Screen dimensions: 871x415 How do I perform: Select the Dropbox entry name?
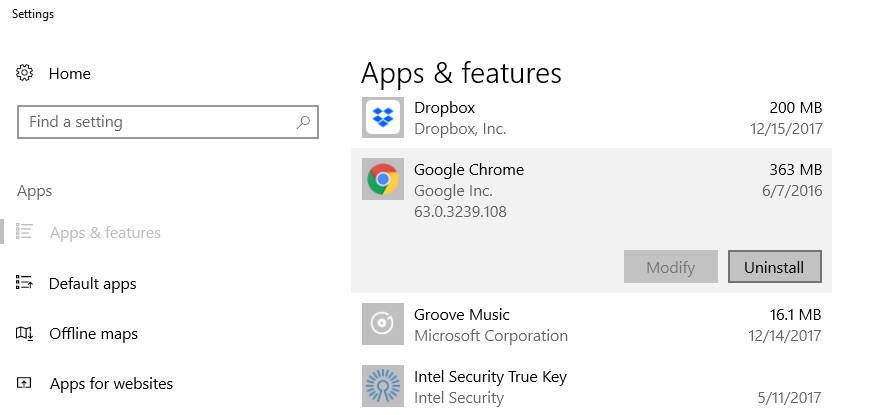444,108
